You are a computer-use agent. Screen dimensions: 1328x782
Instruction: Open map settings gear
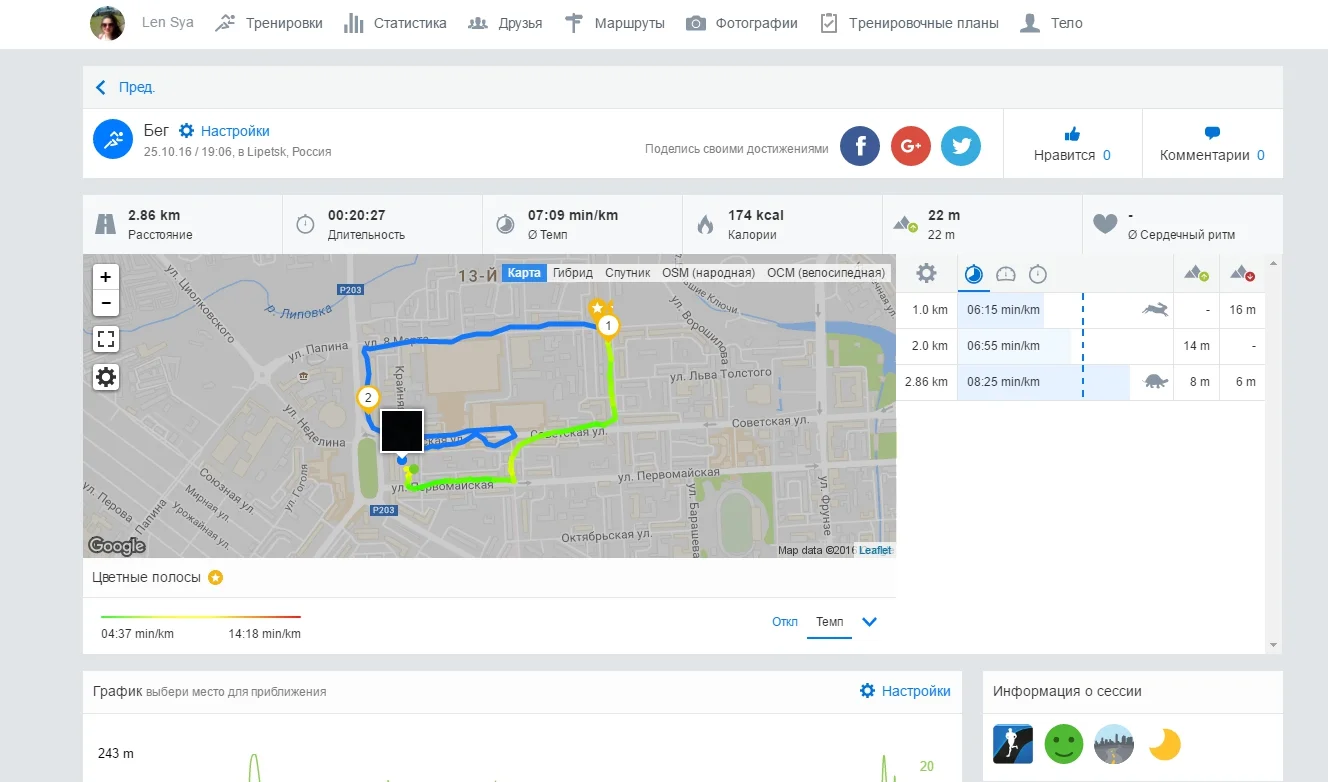(x=106, y=377)
